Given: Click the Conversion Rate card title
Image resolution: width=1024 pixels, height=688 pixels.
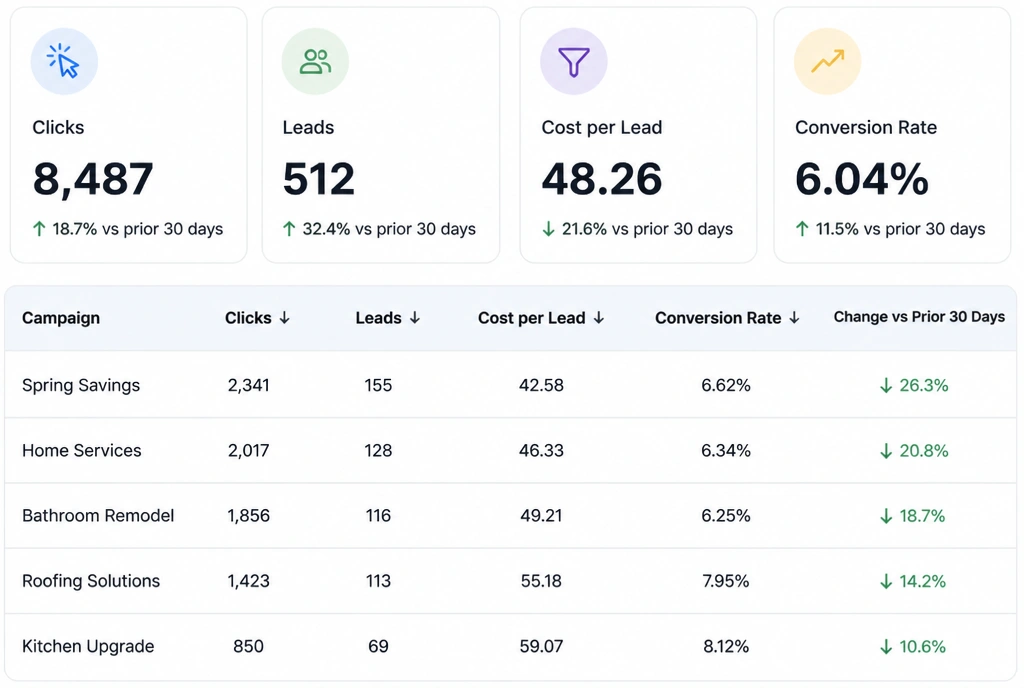Looking at the screenshot, I should (x=866, y=127).
